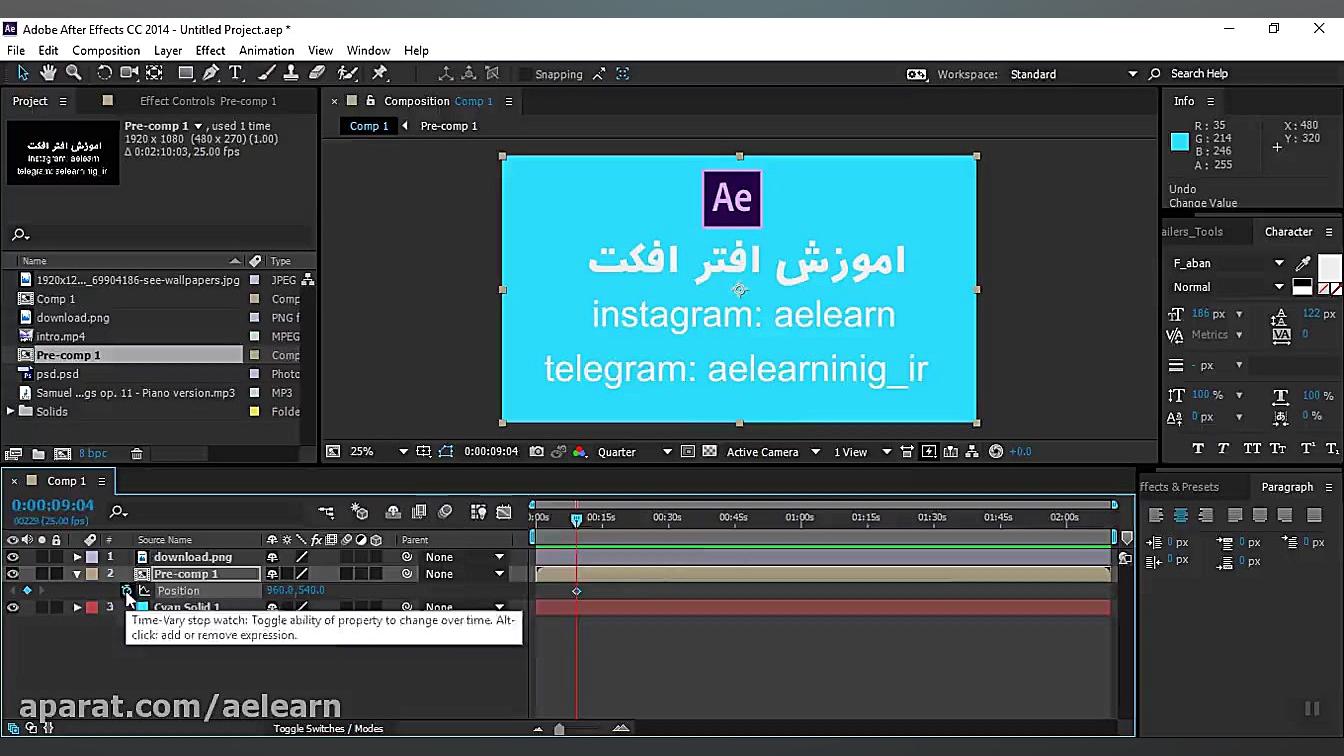
Task: Open Graph Editor in timeline
Action: click(x=506, y=512)
